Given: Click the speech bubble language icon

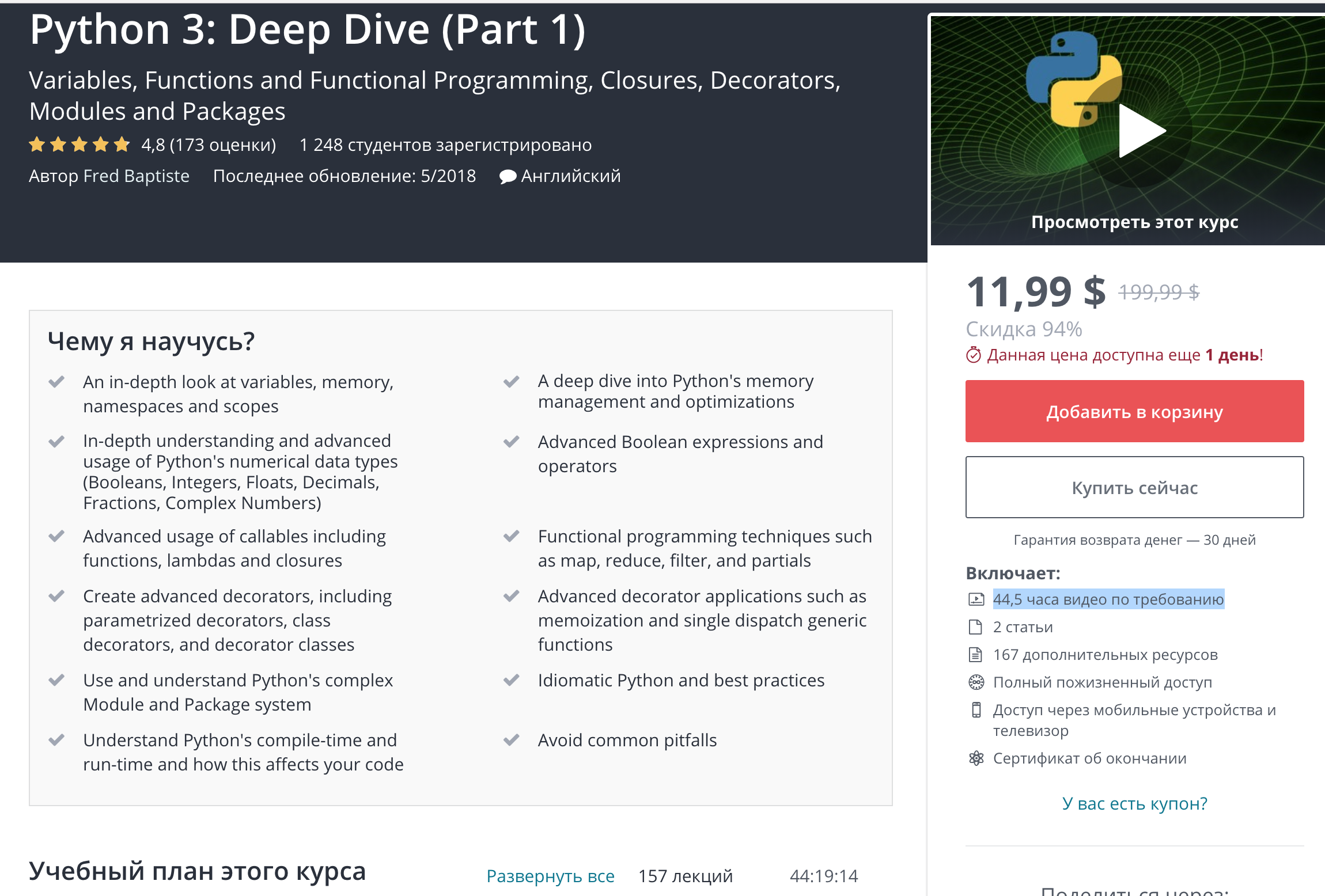Looking at the screenshot, I should coord(508,177).
